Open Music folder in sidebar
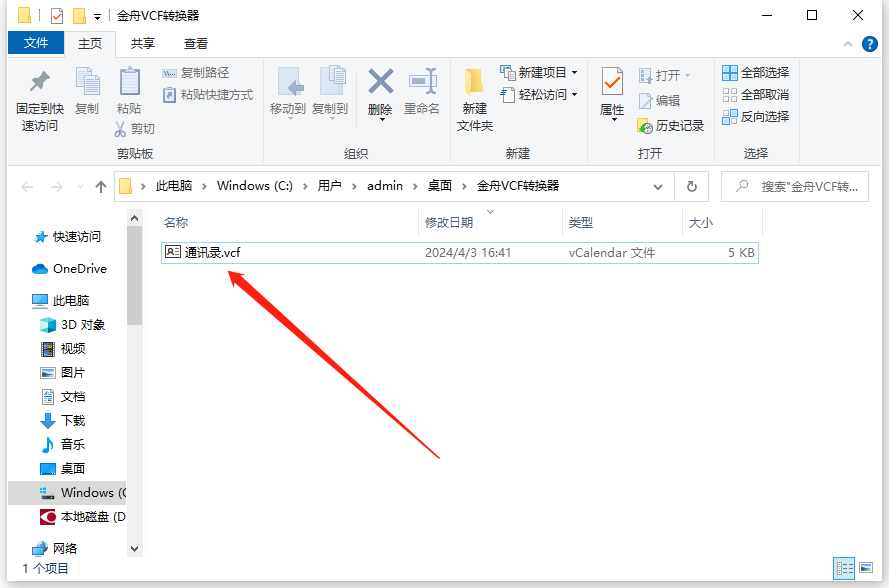Viewport: 889px width, 588px height. (x=63, y=445)
